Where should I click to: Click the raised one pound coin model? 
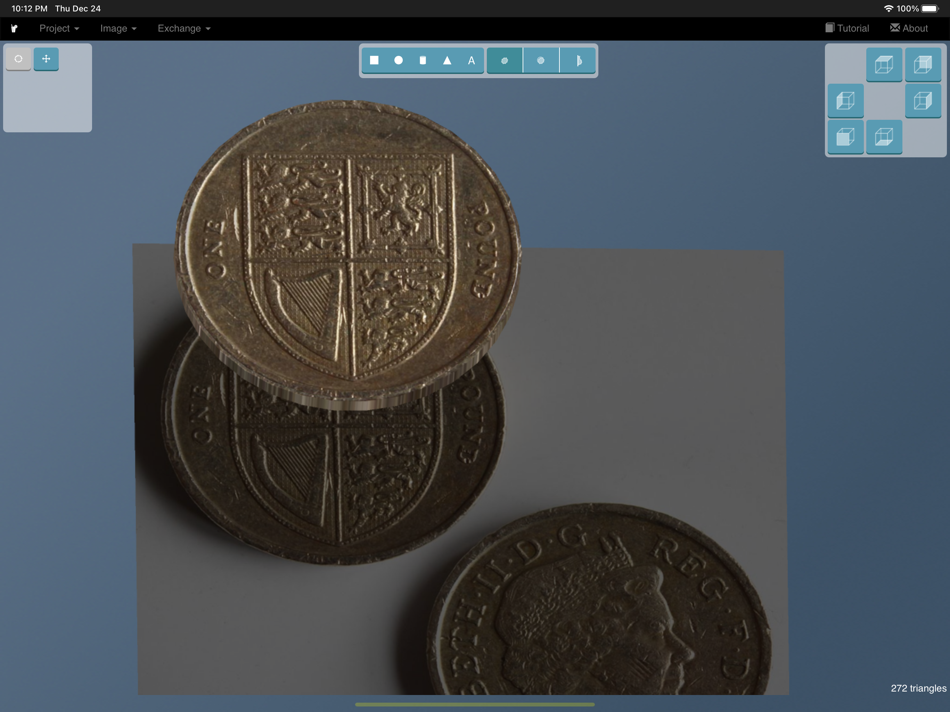coord(348,255)
